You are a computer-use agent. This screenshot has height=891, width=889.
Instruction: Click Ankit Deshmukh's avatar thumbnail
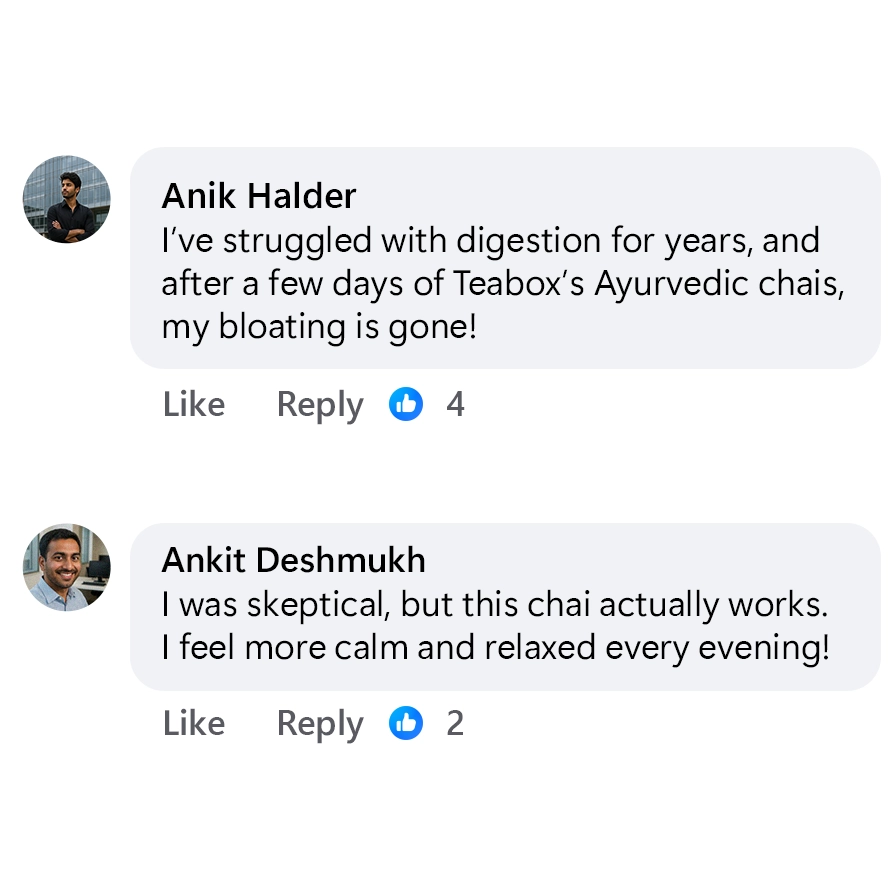click(x=66, y=567)
